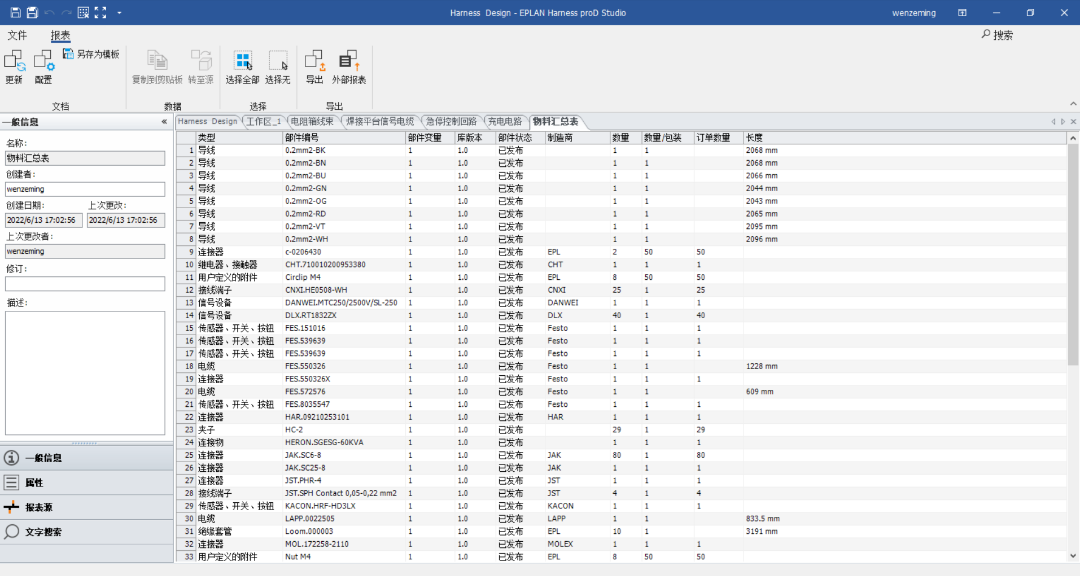Click 转至源 (go to source) icon

[x=200, y=67]
